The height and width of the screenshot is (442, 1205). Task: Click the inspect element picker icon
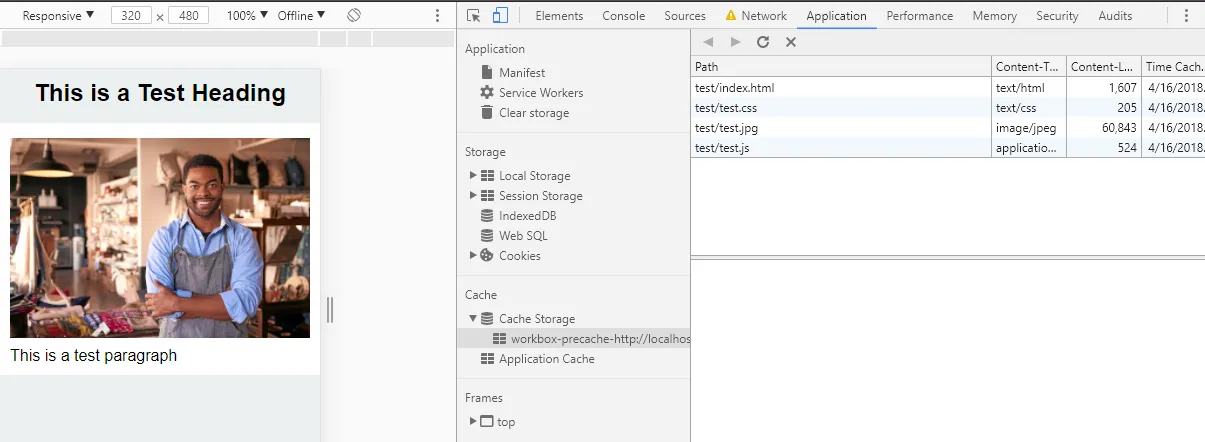click(x=474, y=15)
